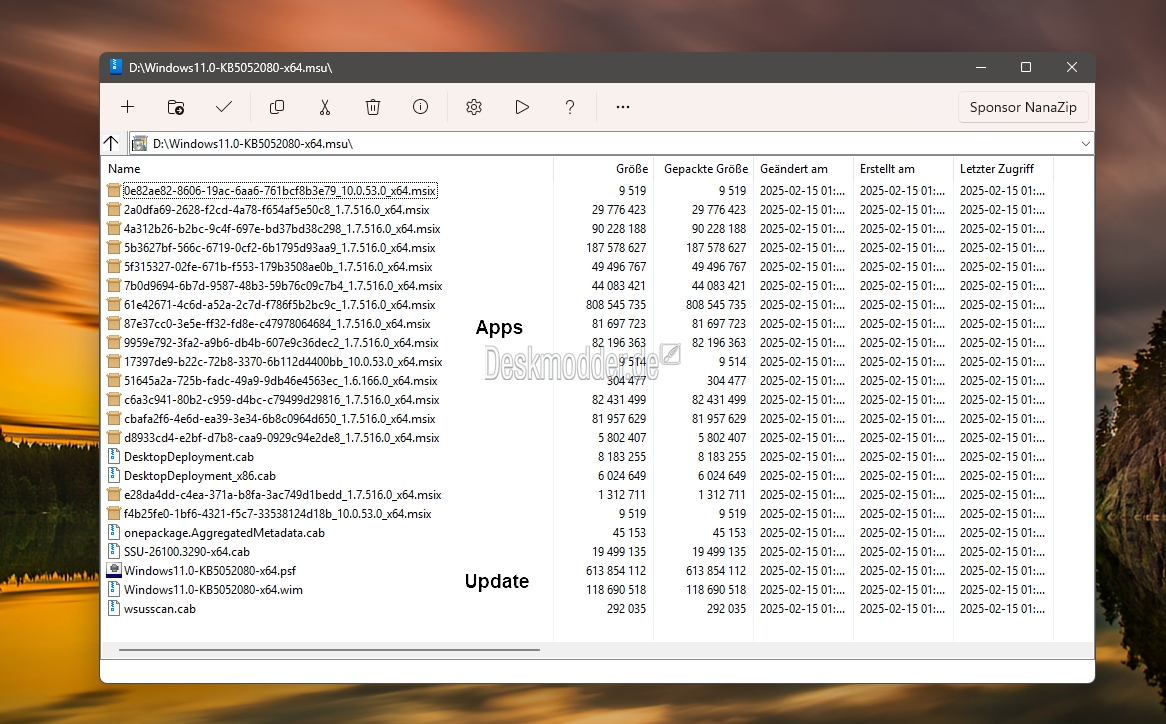Sort by the Name column header
The height and width of the screenshot is (724, 1166).
124,169
